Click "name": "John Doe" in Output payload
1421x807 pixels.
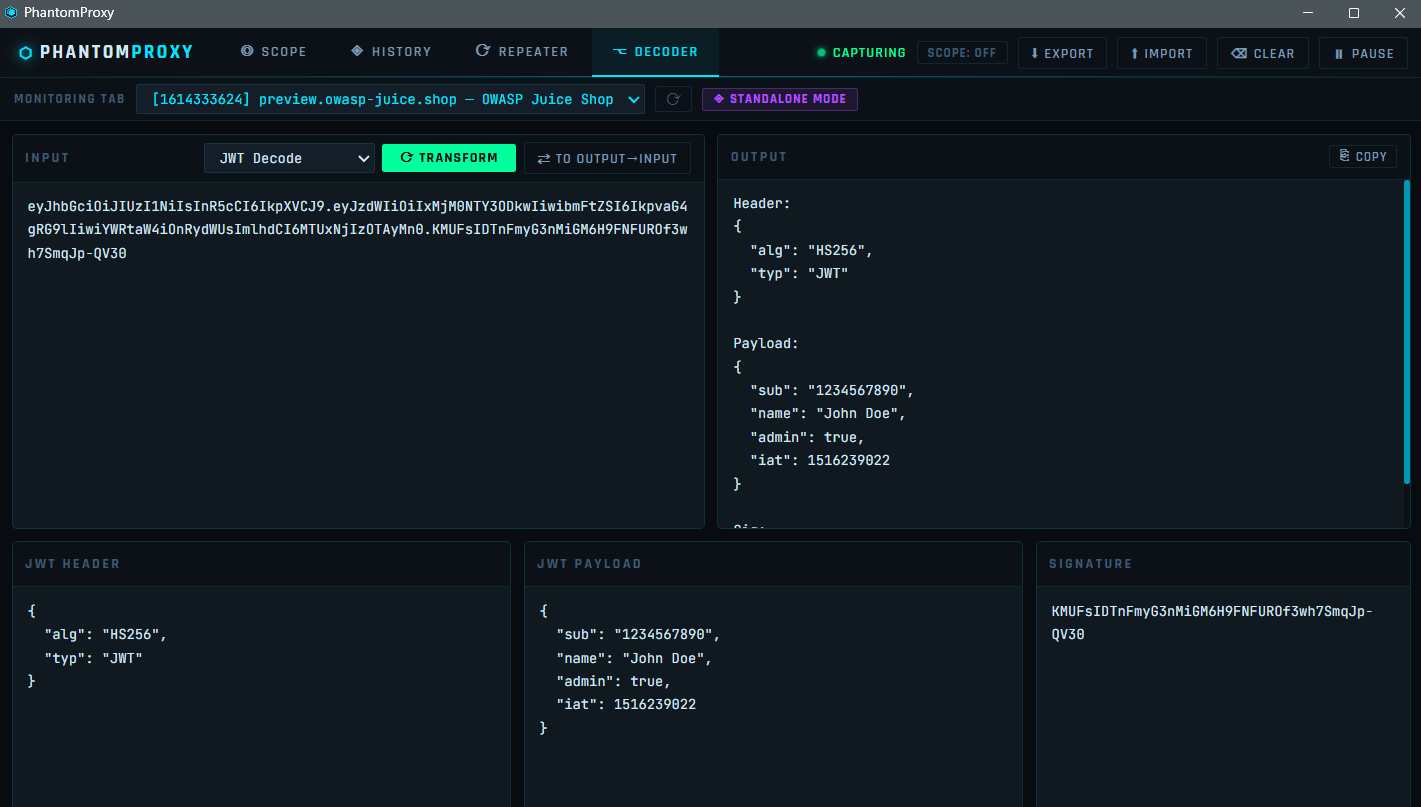pos(828,413)
